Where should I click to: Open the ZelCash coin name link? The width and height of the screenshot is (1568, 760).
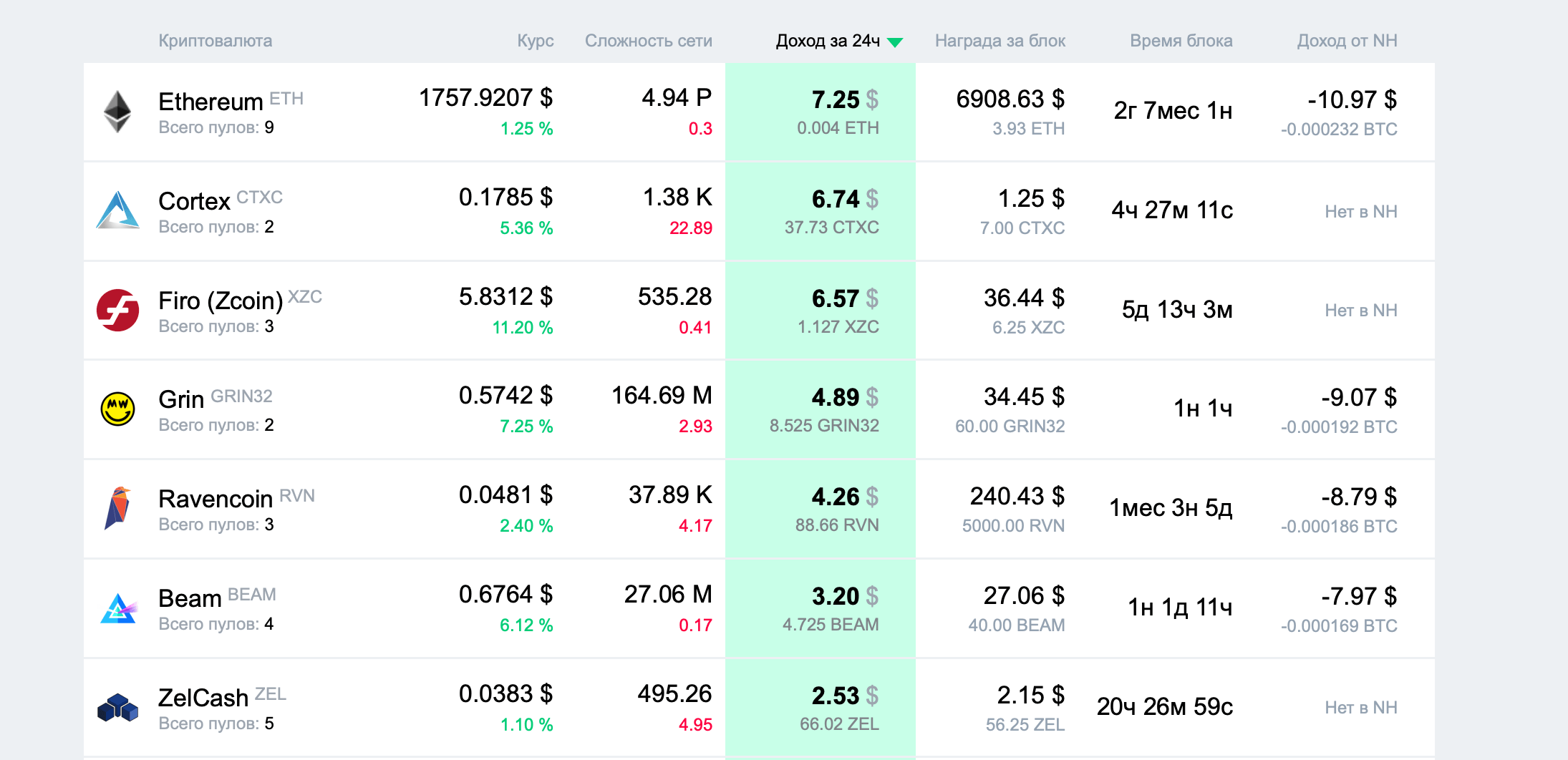203,698
